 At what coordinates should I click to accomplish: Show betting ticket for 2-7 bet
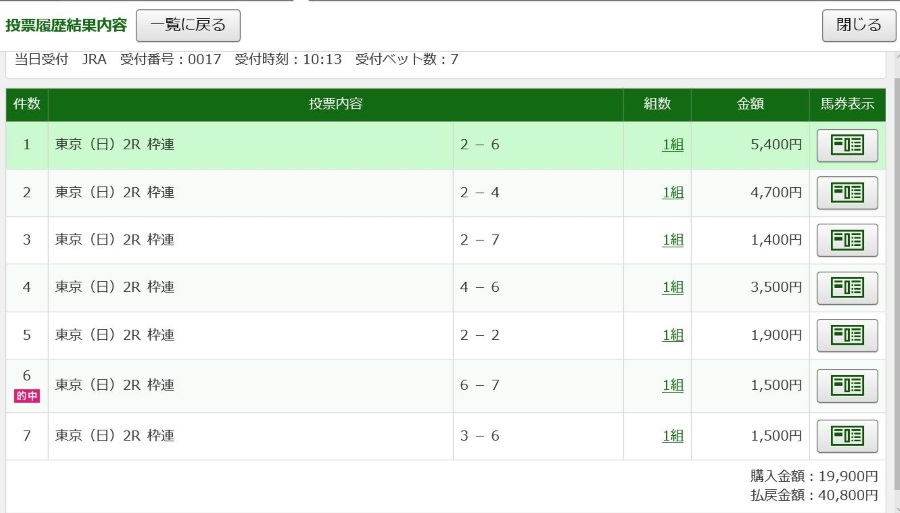[x=847, y=240]
